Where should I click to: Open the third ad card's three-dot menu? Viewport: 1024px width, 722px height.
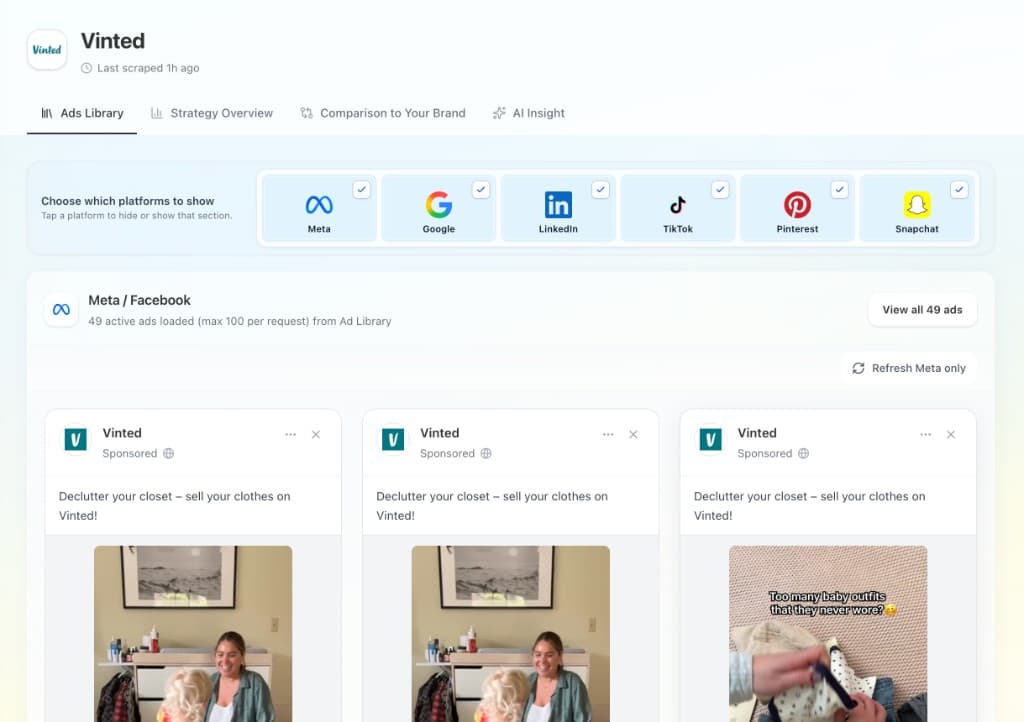(x=925, y=434)
